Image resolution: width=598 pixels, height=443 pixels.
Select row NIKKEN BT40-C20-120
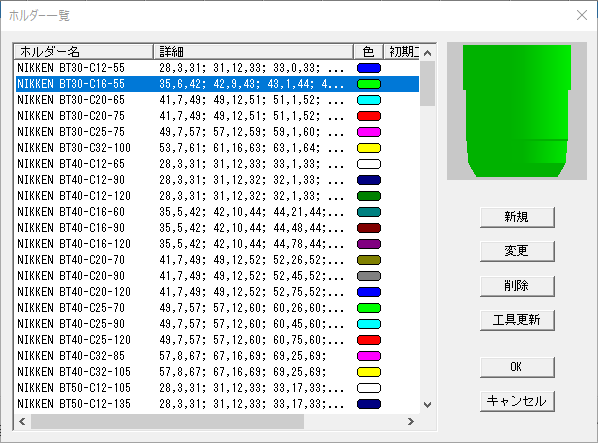[x=217, y=292]
